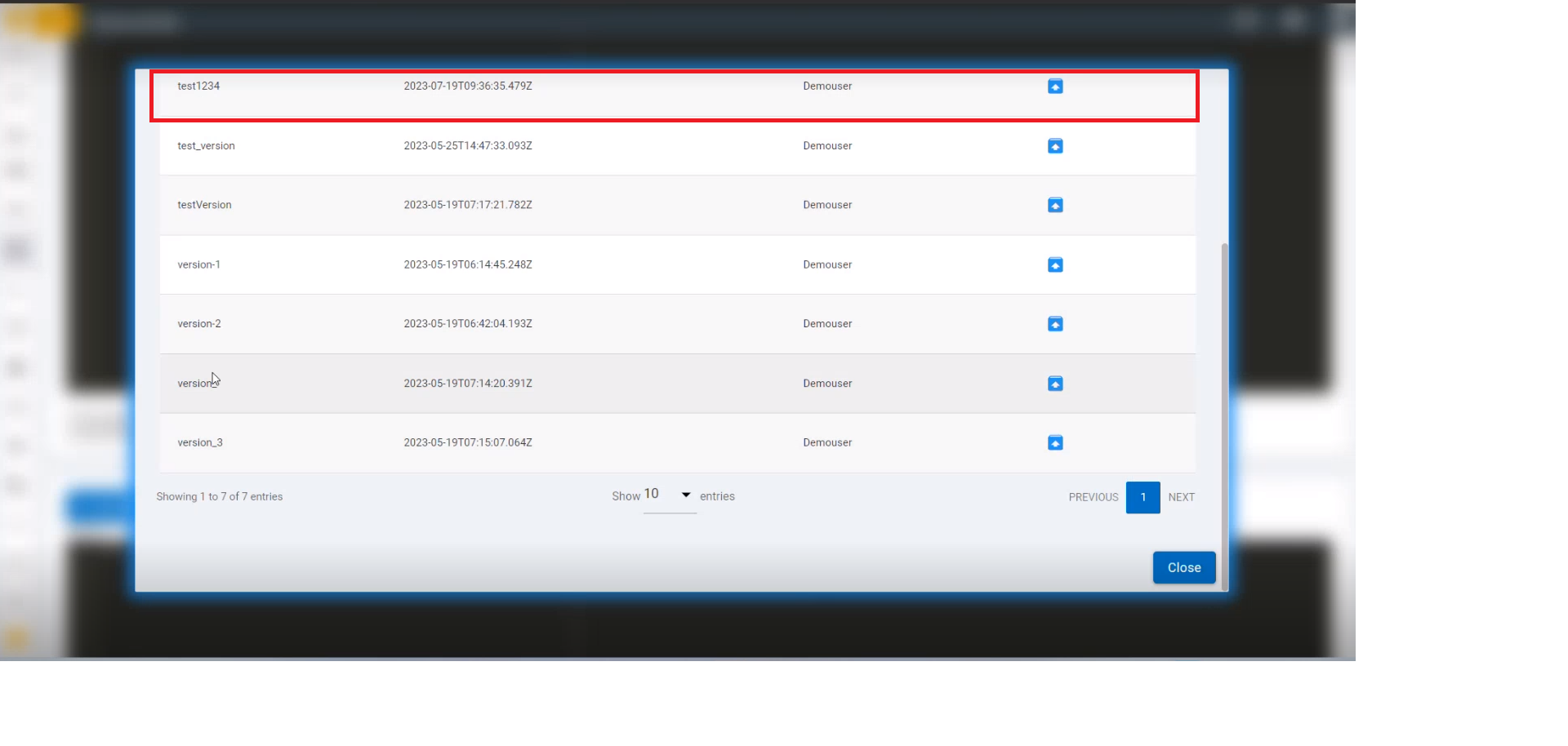Go to page 1 in pagination
Image resolution: width=1568 pixels, height=746 pixels.
pos(1143,497)
